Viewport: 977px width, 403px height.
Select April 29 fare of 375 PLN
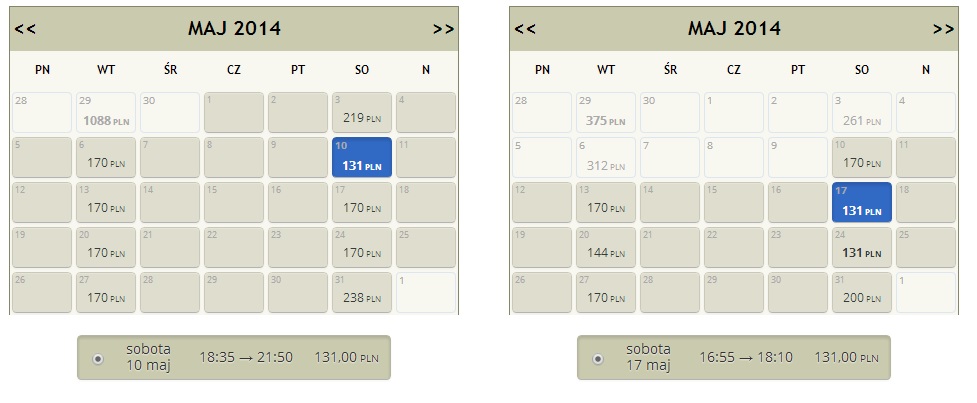coord(606,113)
